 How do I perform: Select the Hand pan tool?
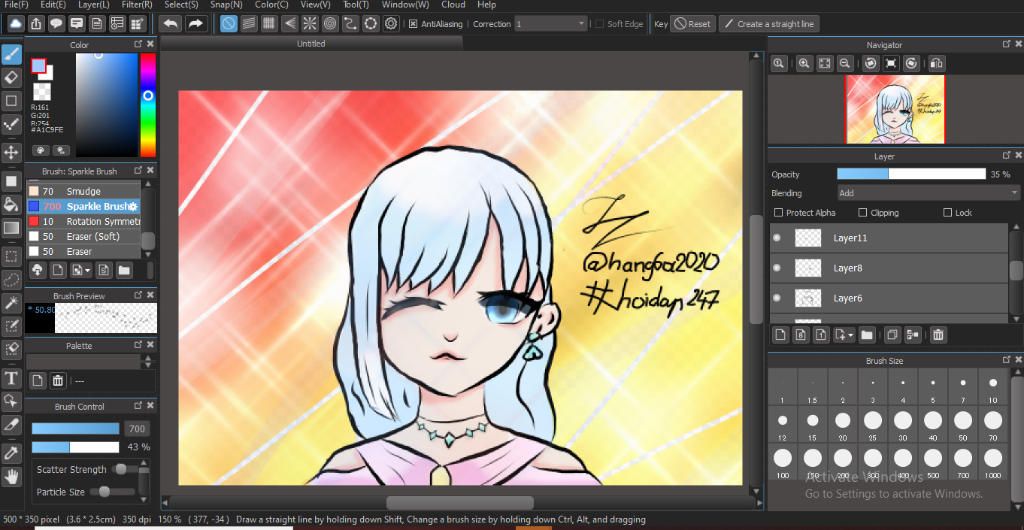[11, 476]
